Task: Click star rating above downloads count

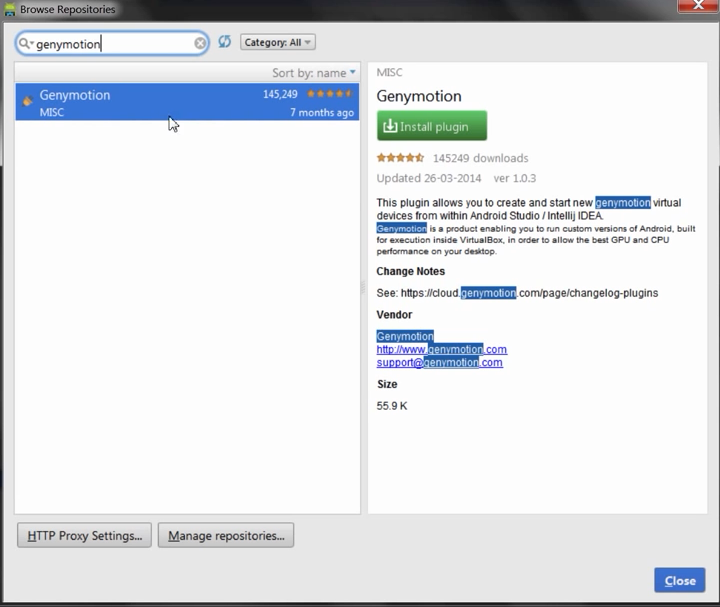Action: pyautogui.click(x=400, y=158)
